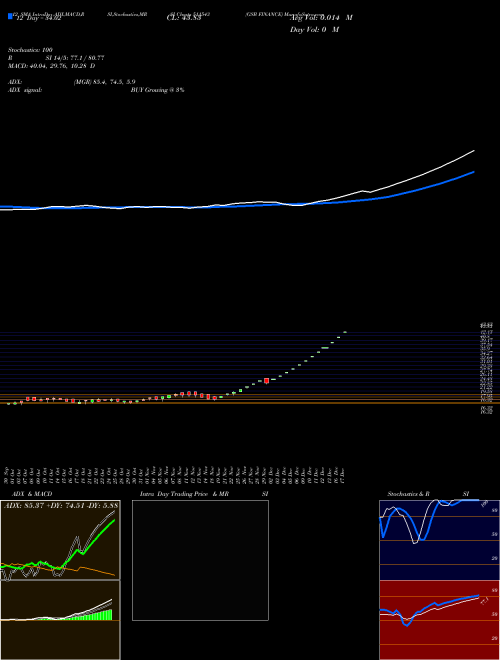Image resolution: width=500 pixels, height=660 pixels.
Task: Click the 'ADX & MACD' panel heading
Action: [x=32, y=494]
